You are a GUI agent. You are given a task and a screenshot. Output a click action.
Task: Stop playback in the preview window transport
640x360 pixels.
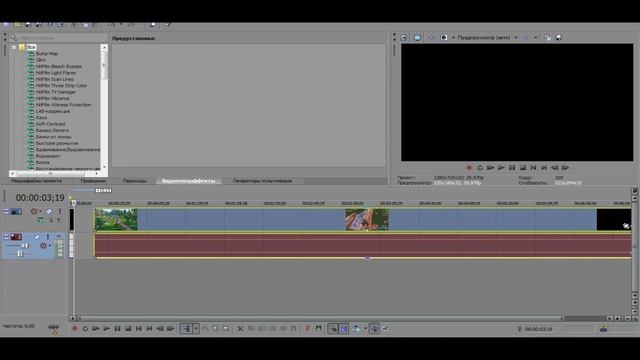(x=522, y=167)
